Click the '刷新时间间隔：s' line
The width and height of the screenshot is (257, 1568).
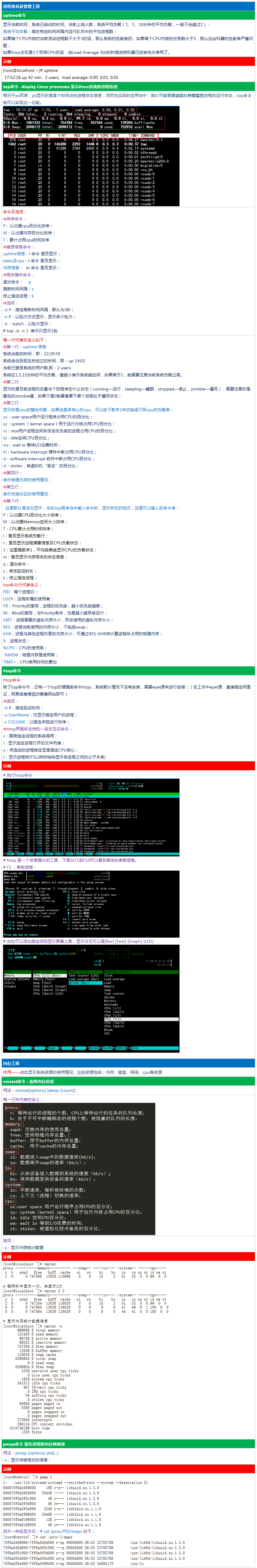[18, 289]
